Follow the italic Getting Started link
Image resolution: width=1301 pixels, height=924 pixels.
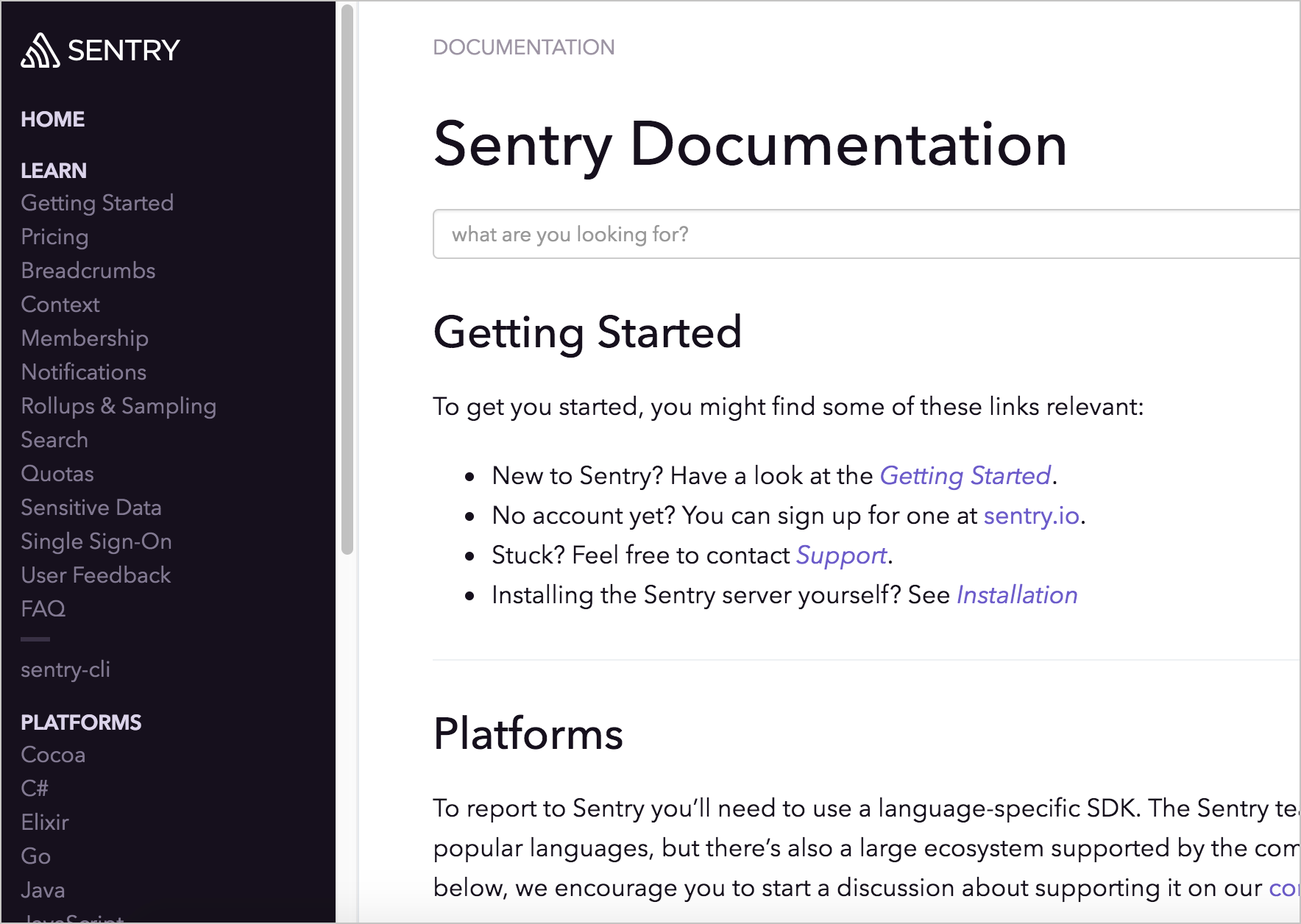pos(965,476)
